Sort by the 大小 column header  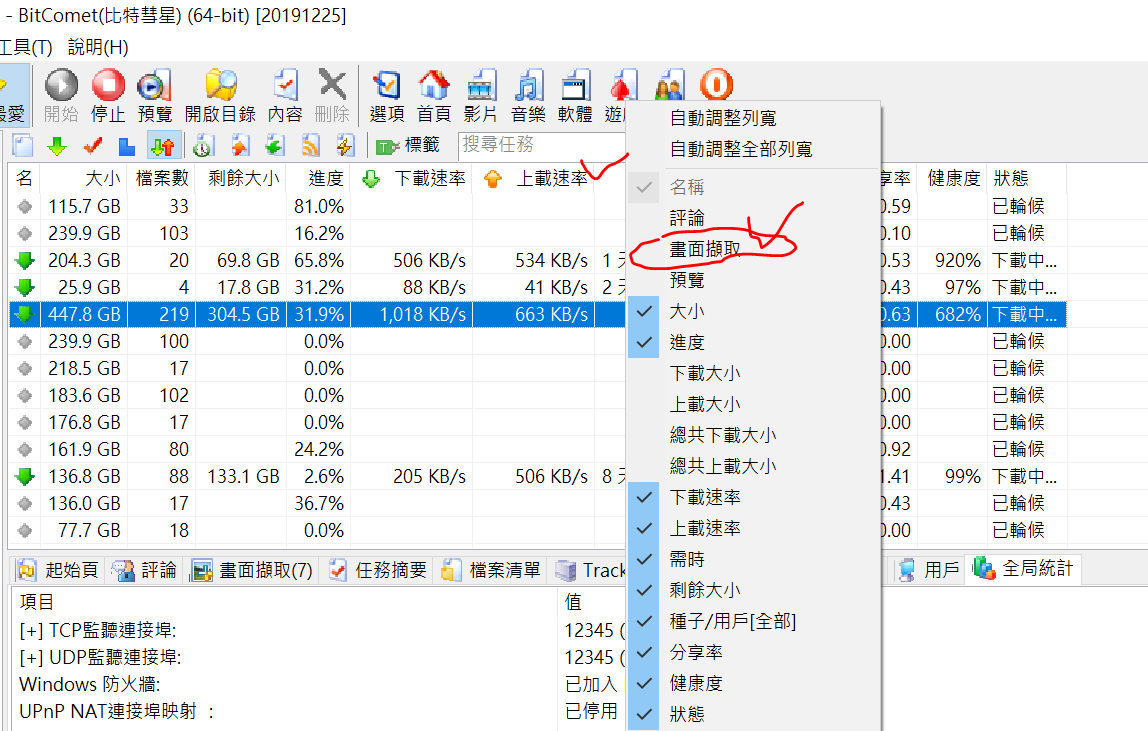84,179
